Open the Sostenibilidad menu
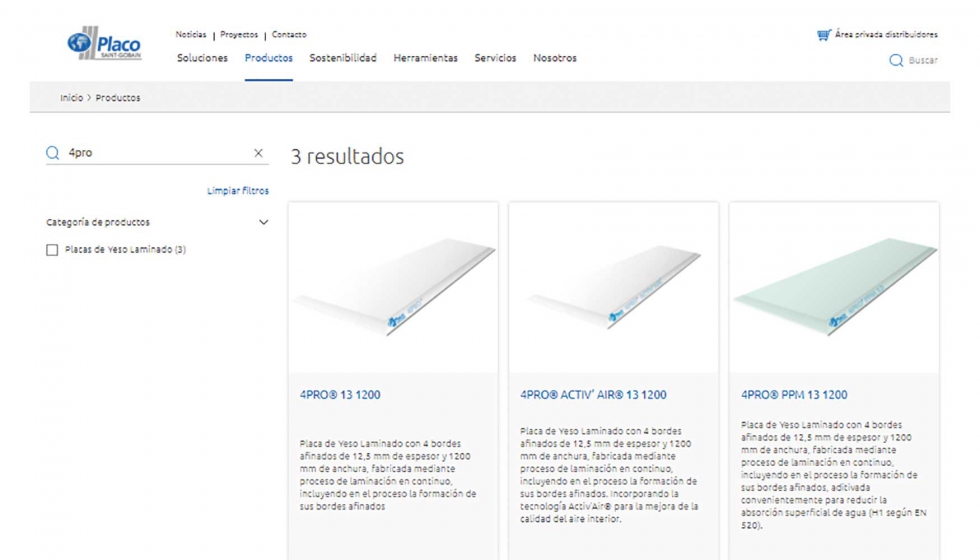Screen dimensions: 980x560 click(343, 58)
